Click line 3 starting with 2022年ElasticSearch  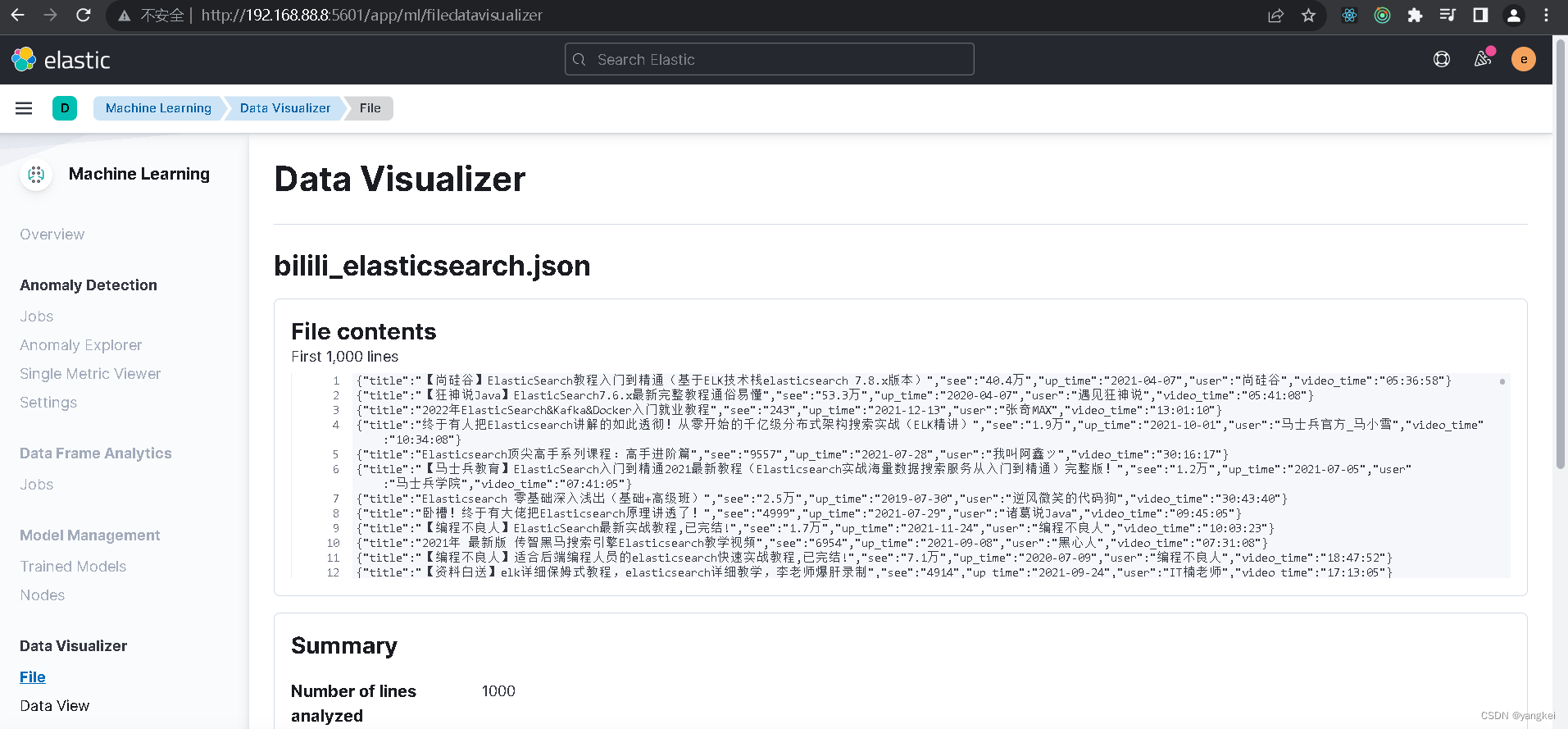click(789, 410)
